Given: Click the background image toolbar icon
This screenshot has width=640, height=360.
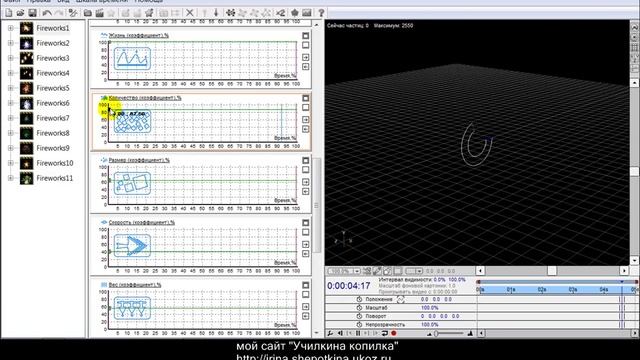Looking at the screenshot, I should (307, 13).
